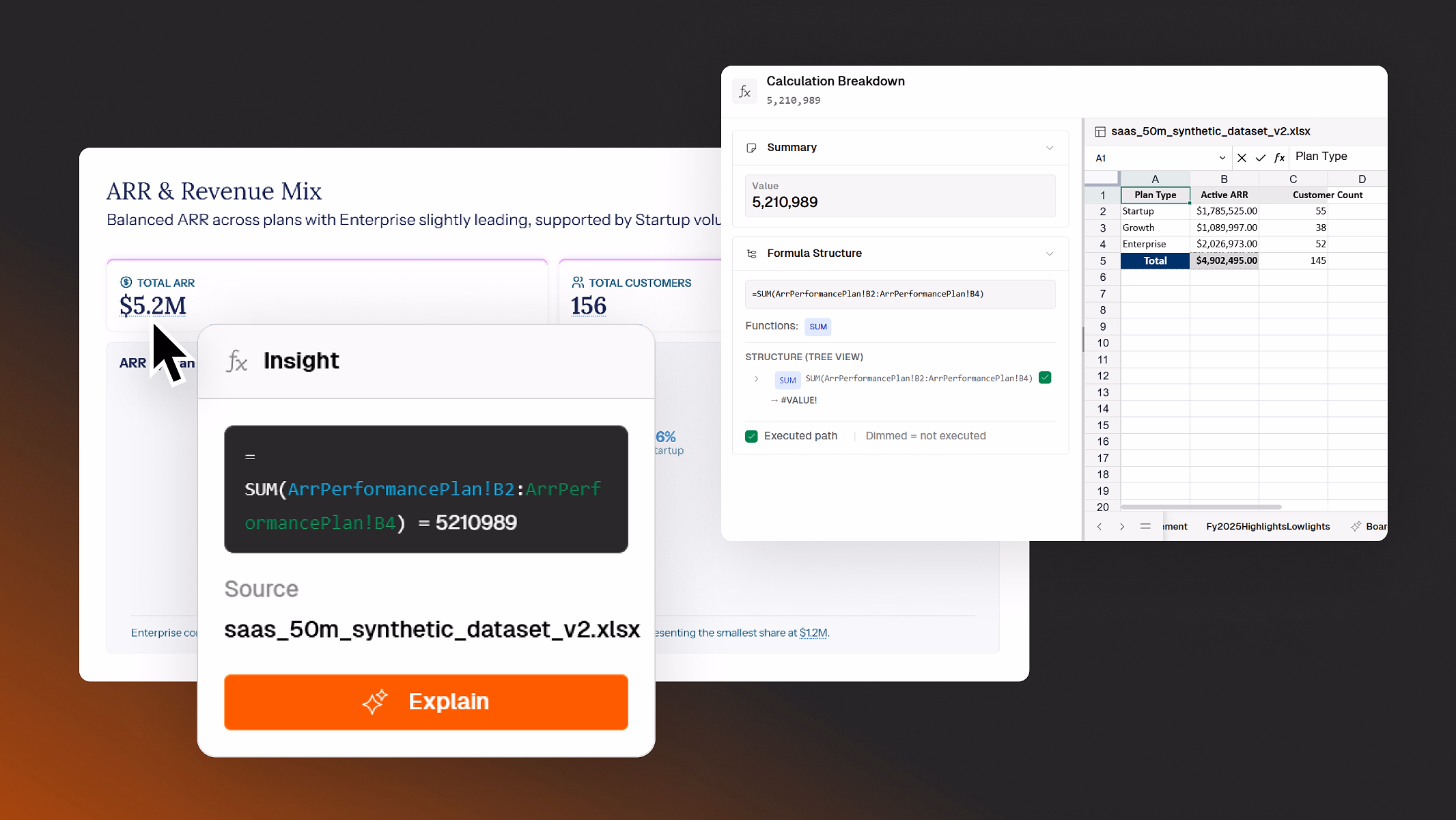1456x820 pixels.
Task: Click the dark formula code block in Insight
Action: click(426, 489)
